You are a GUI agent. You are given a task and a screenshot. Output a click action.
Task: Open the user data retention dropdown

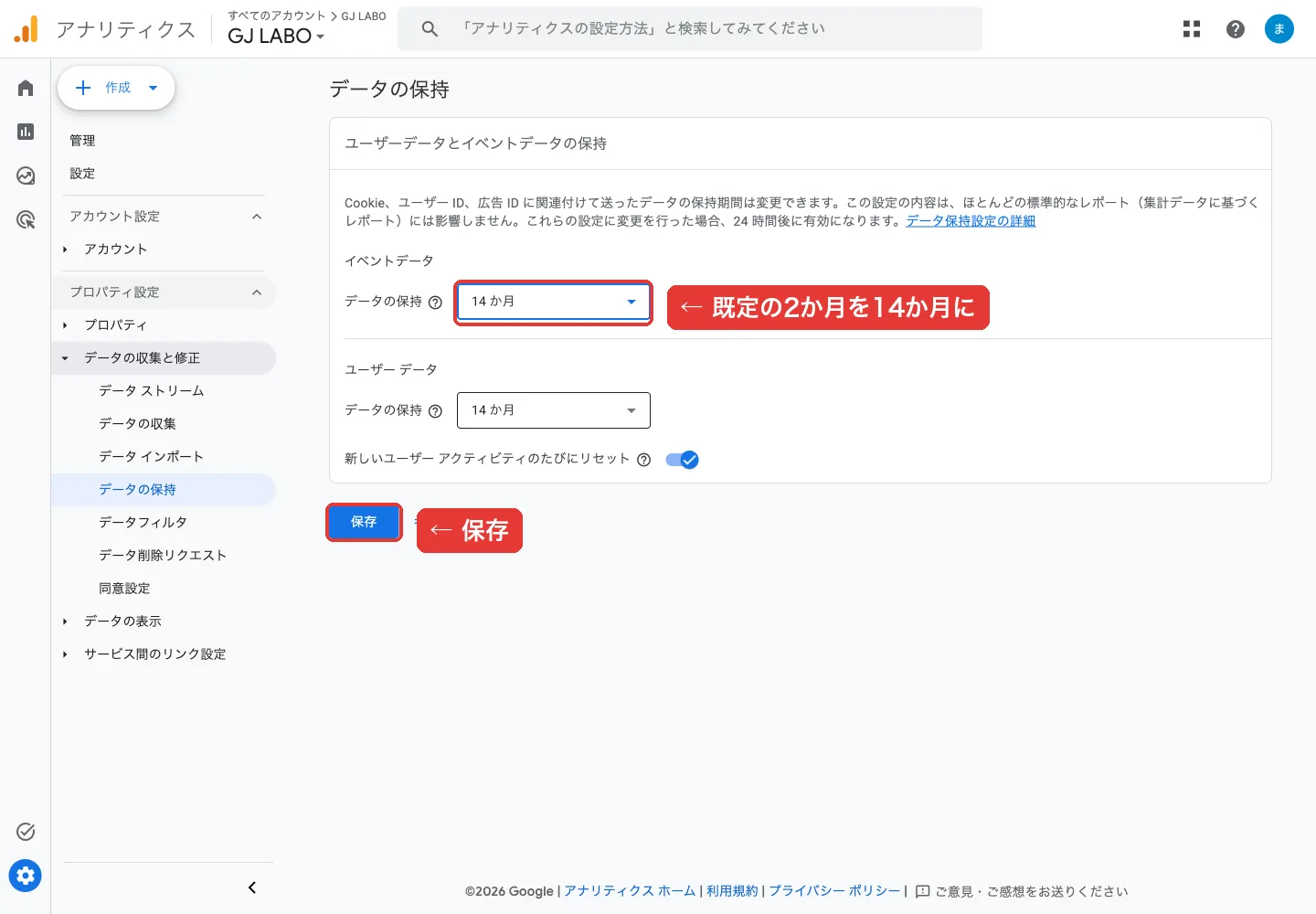554,410
